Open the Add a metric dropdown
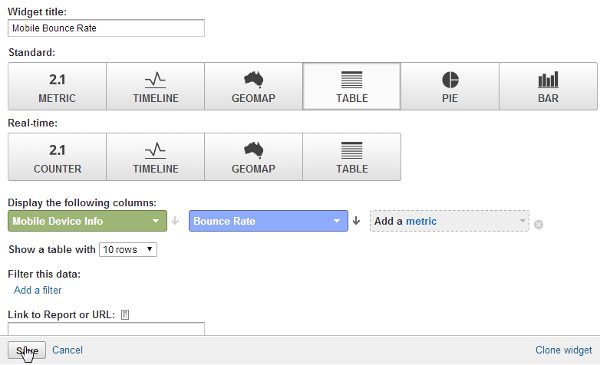The image size is (600, 365). (x=450, y=221)
